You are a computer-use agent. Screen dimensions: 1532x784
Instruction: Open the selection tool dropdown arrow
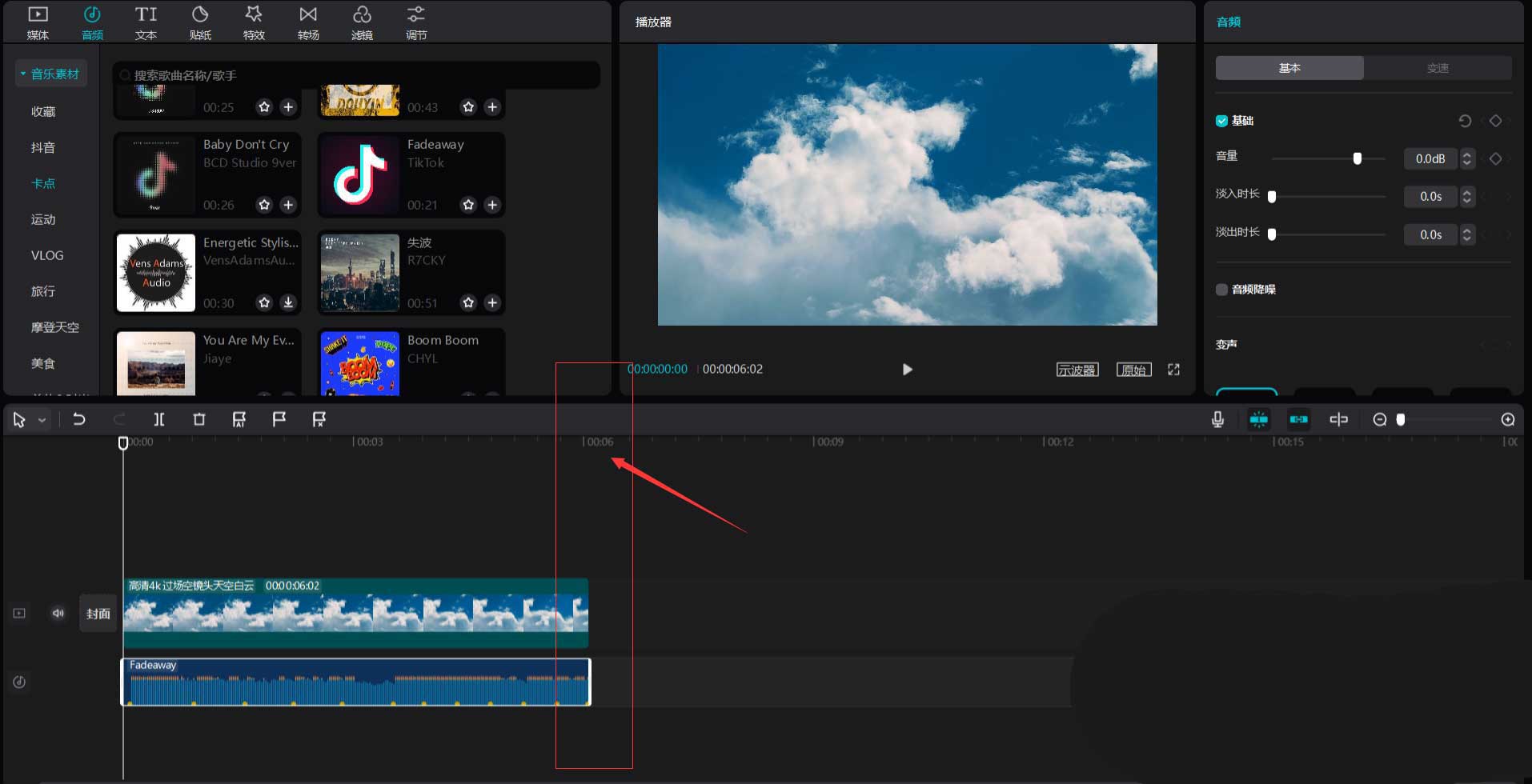42,420
